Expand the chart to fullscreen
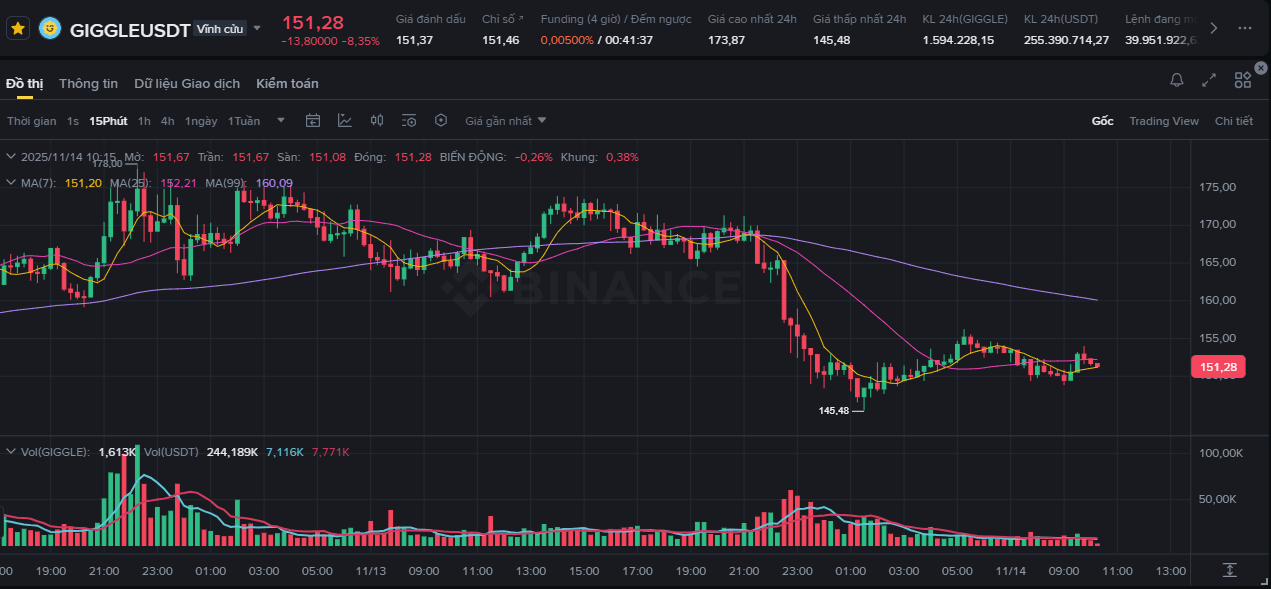The height and width of the screenshot is (589, 1271). (1209, 81)
